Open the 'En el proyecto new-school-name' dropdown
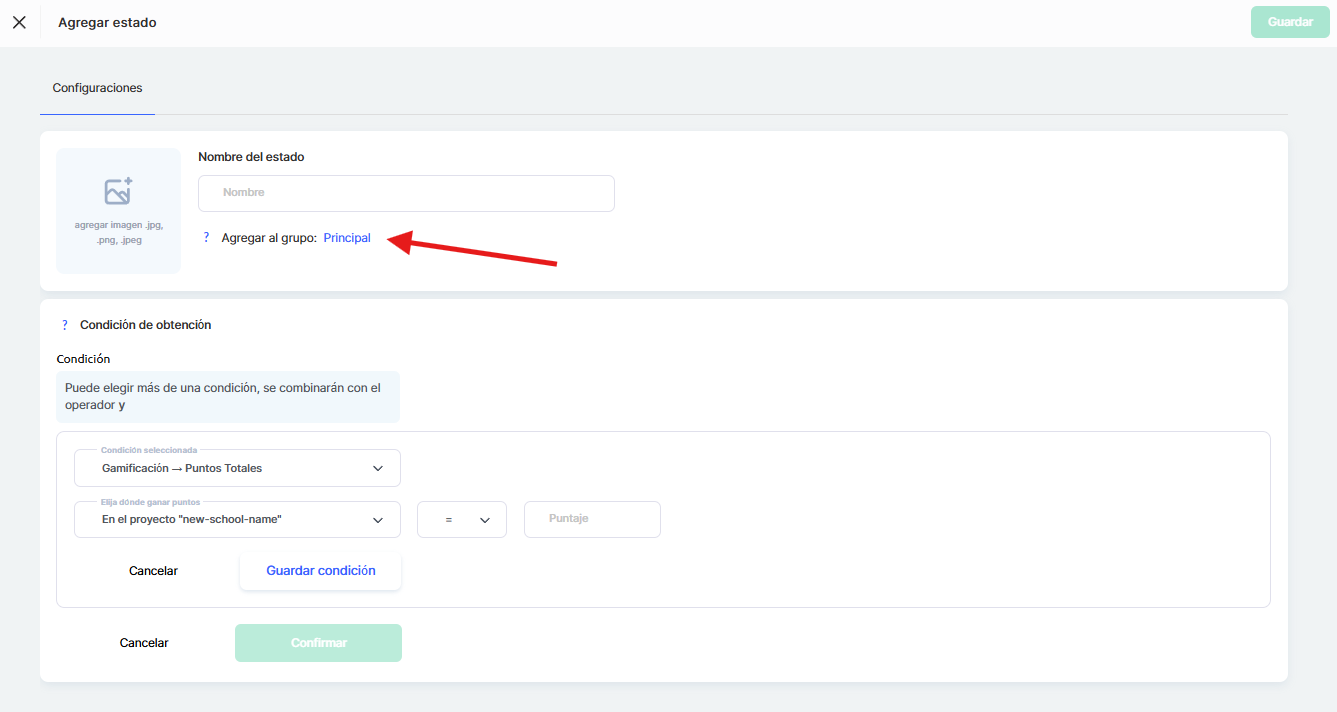 click(237, 520)
